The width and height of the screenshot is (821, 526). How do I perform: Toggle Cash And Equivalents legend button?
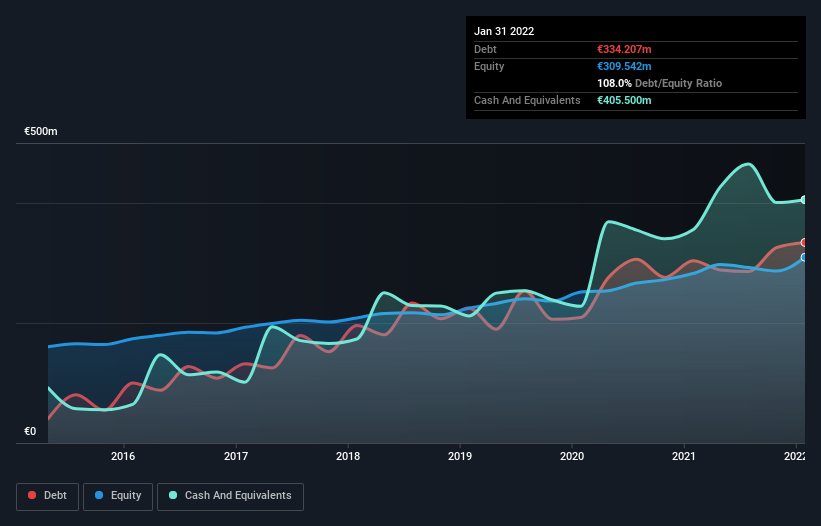(230, 496)
